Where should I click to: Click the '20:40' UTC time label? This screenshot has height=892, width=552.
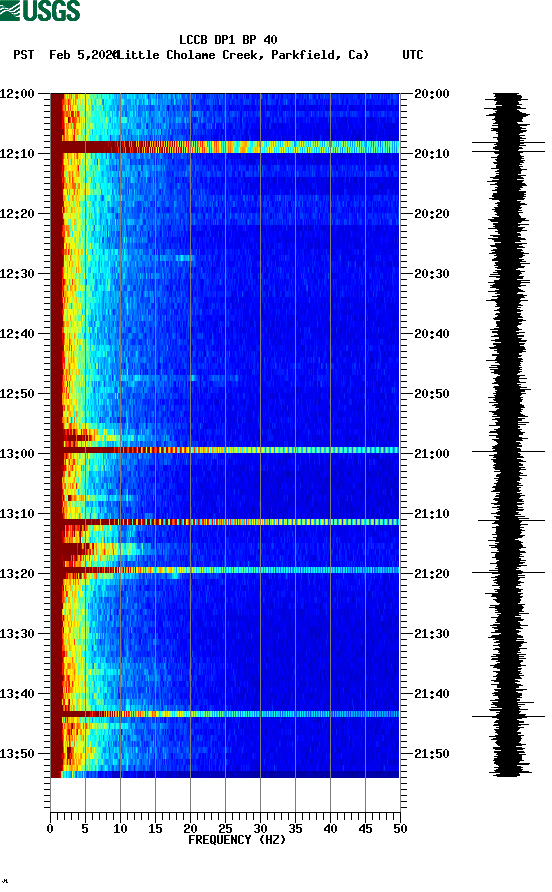pos(432,333)
